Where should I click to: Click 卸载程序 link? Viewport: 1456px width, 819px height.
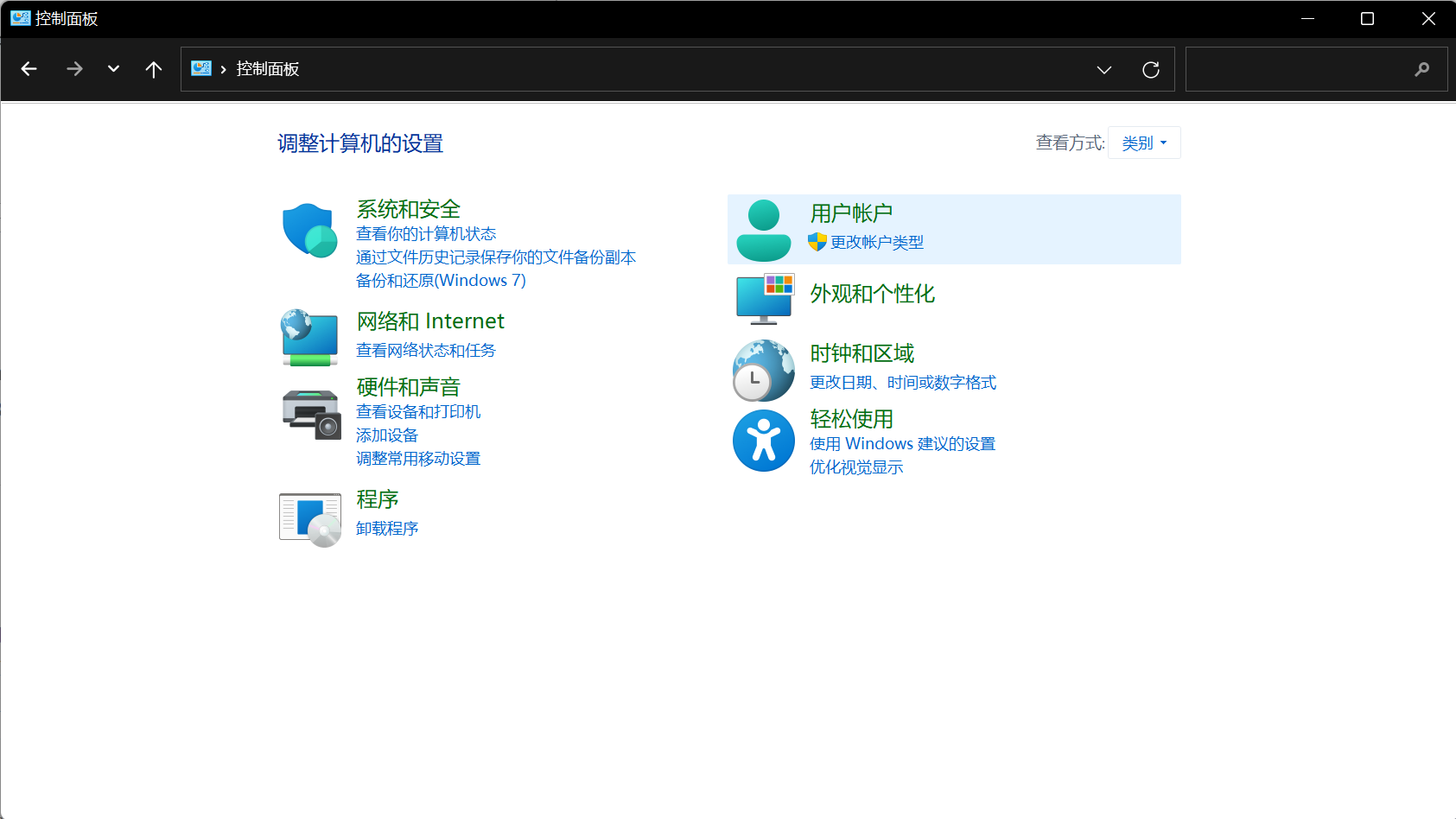pos(387,529)
